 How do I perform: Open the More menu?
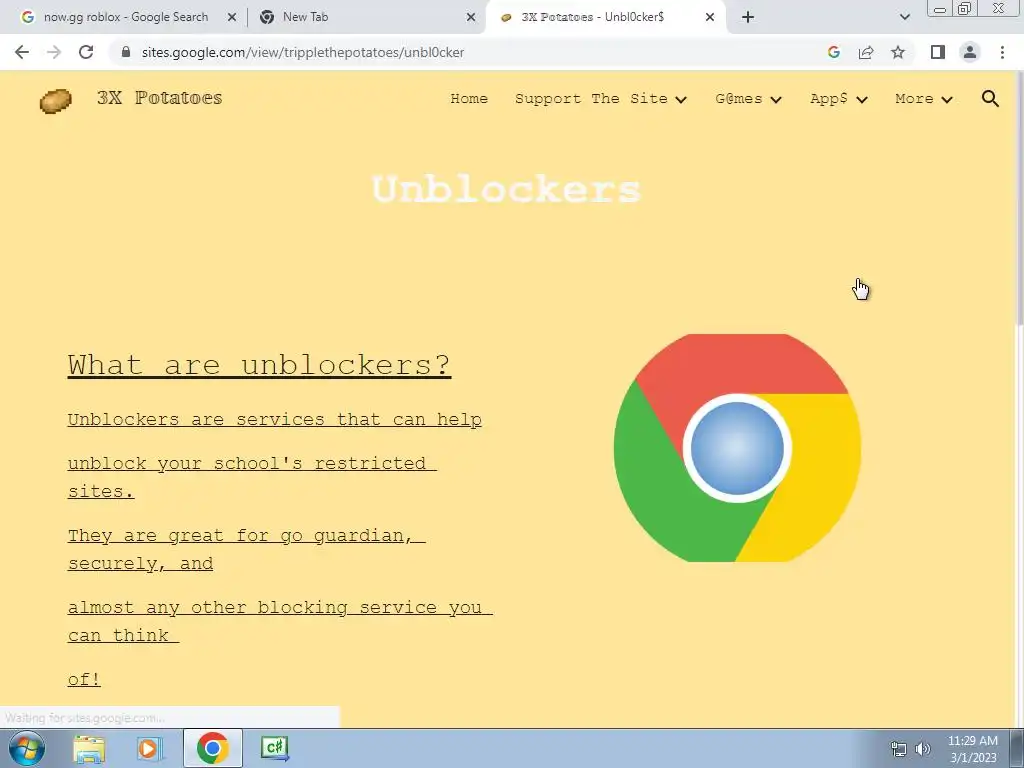914,99
